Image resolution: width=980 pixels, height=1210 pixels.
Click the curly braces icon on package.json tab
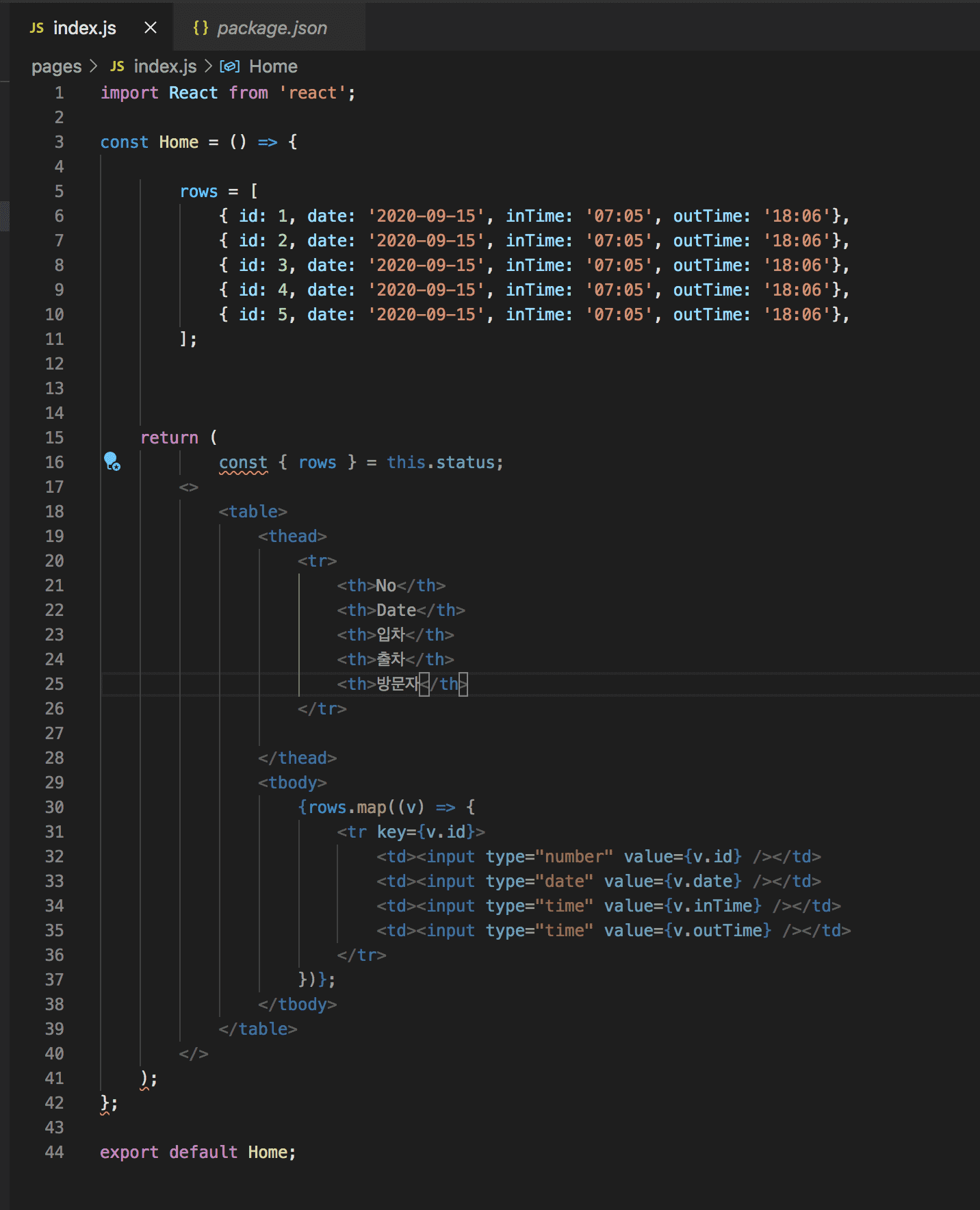click(x=201, y=27)
